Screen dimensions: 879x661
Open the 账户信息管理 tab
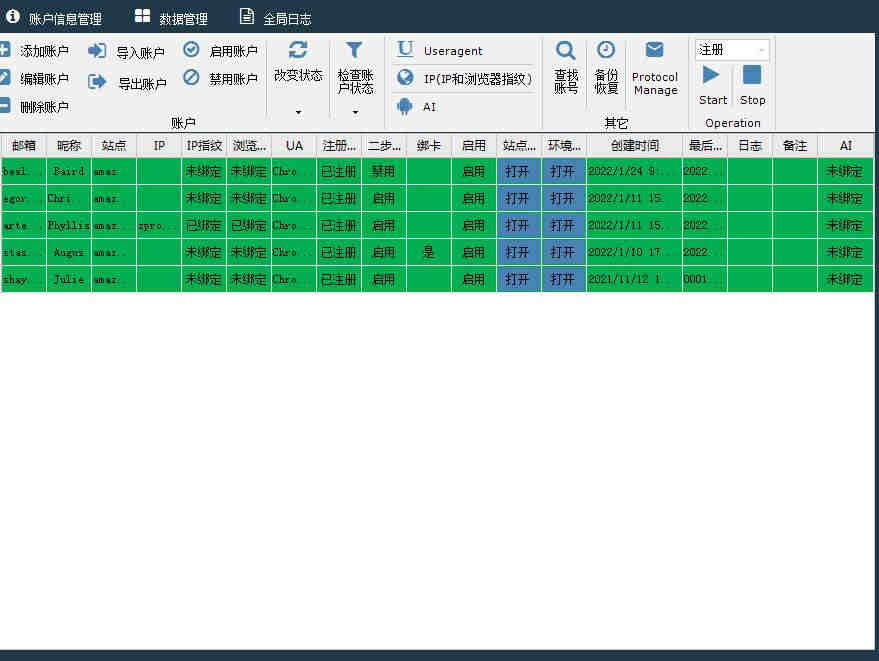coord(54,18)
